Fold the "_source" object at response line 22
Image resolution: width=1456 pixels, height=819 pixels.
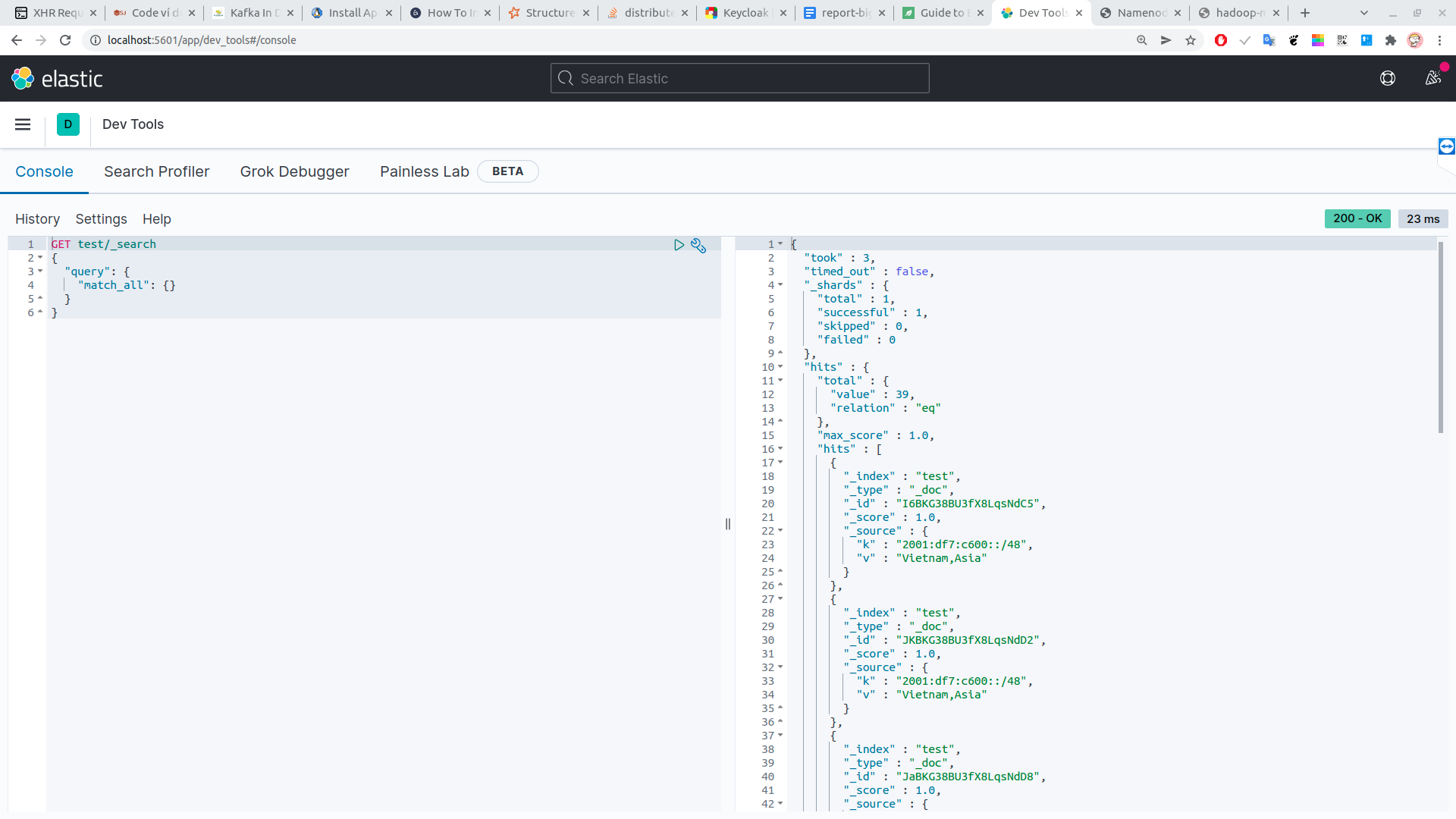tap(780, 531)
